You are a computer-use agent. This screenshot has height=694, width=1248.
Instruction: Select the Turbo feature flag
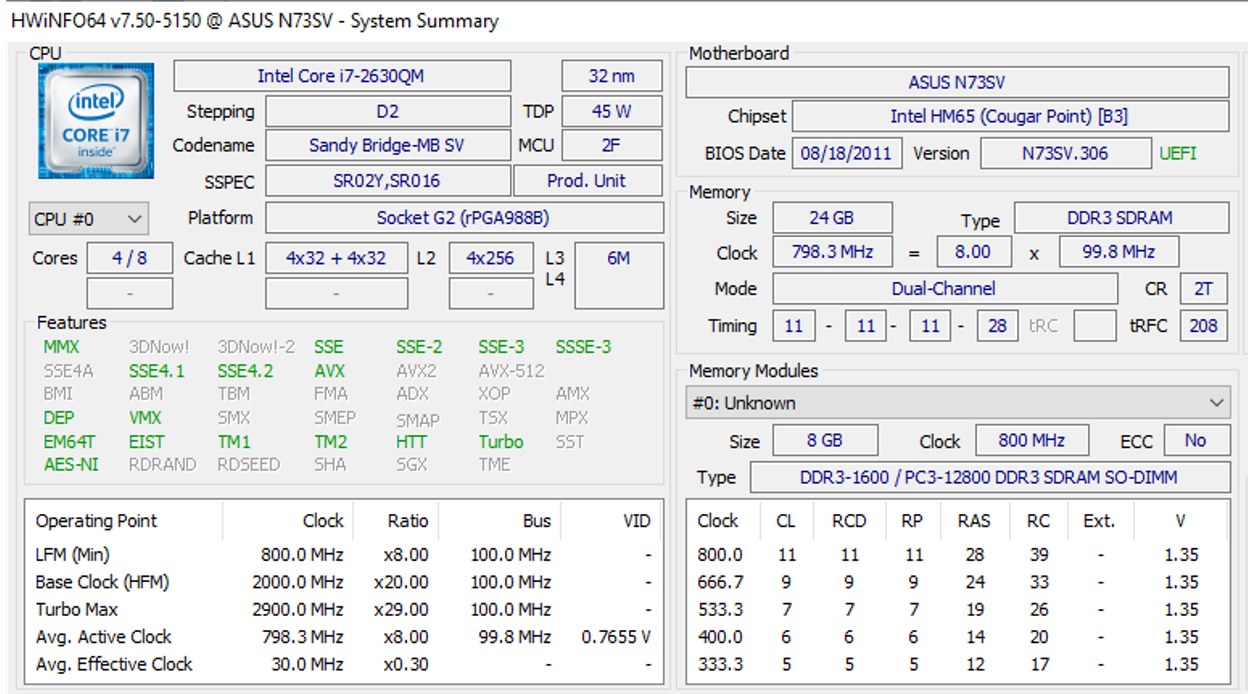click(x=501, y=442)
